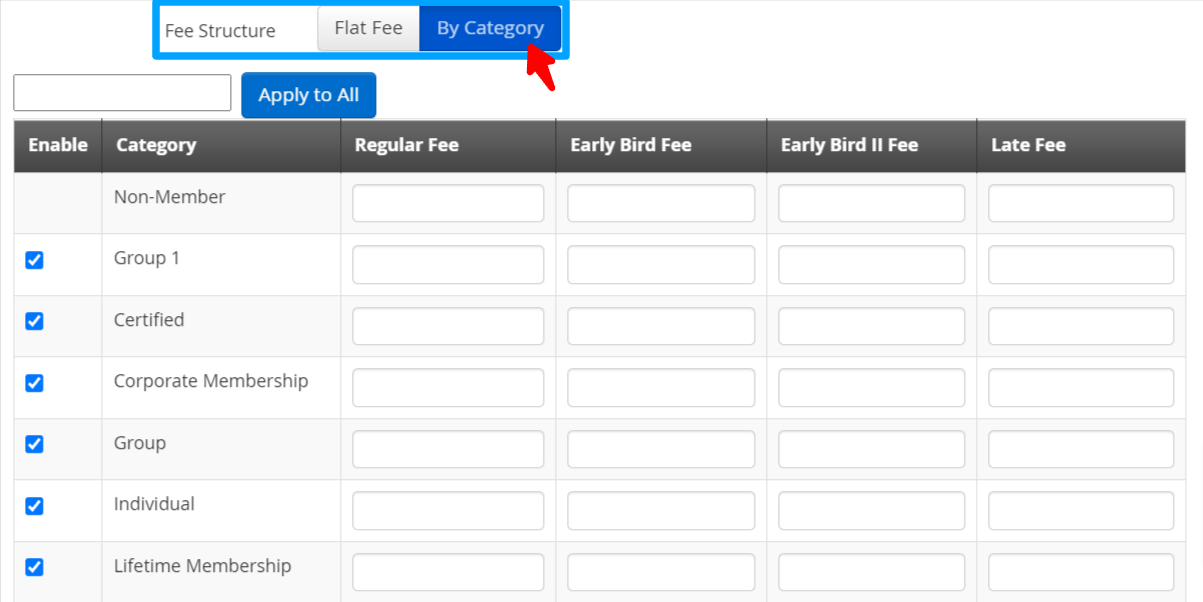Click the Apply to All button
The width and height of the screenshot is (1203, 602).
point(308,94)
